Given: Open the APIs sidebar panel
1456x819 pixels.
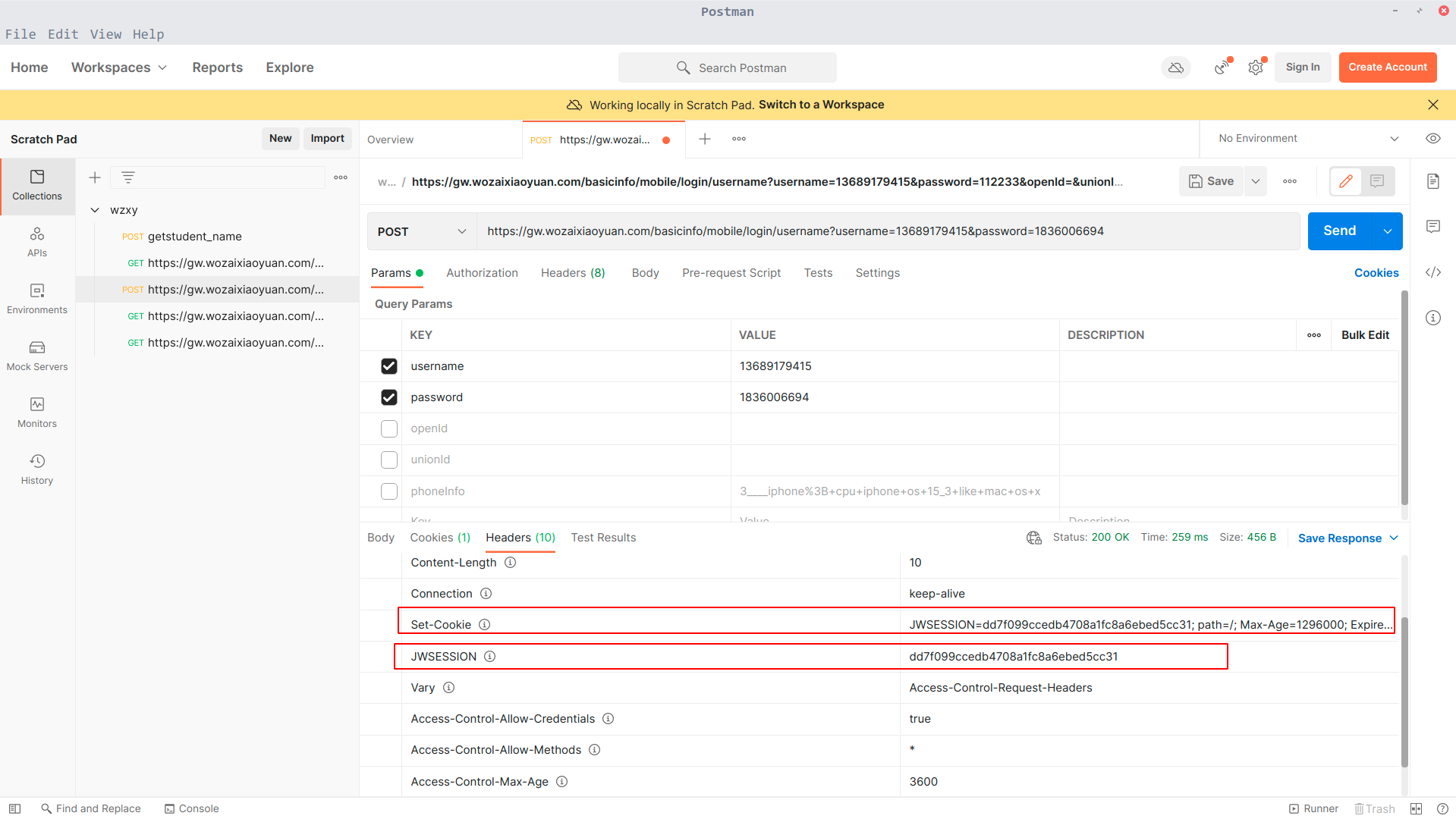Looking at the screenshot, I should tap(37, 242).
